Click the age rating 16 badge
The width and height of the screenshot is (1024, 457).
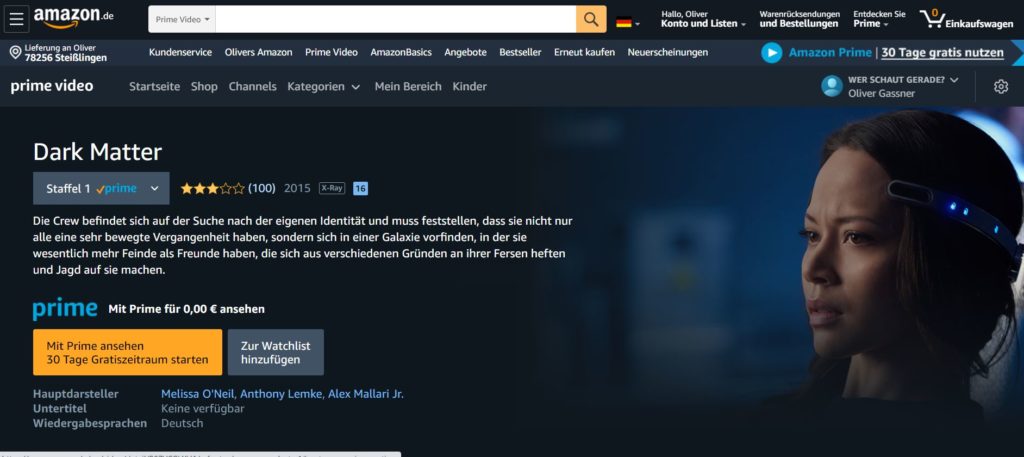pyautogui.click(x=360, y=189)
